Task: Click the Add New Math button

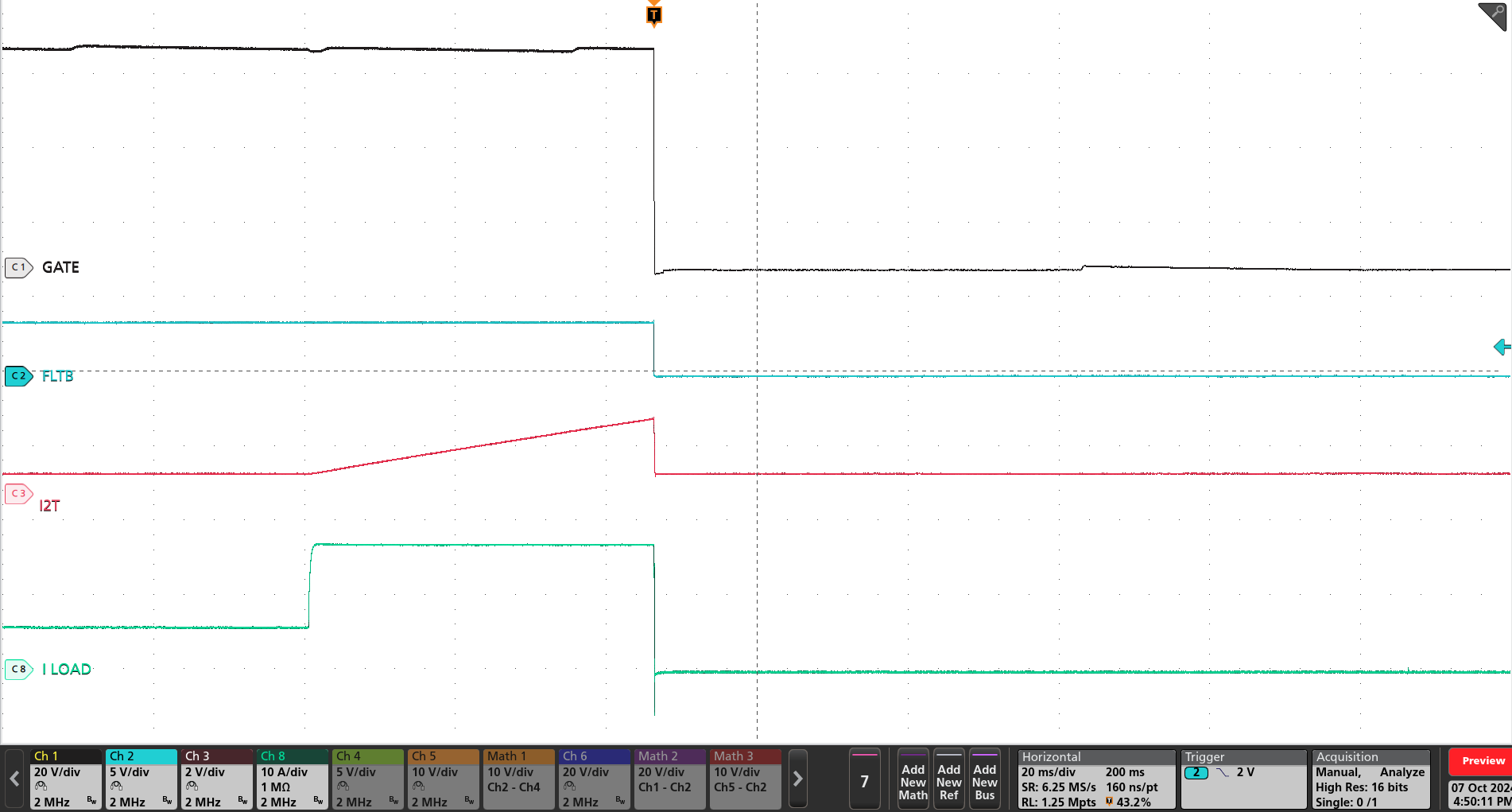Action: tap(912, 780)
